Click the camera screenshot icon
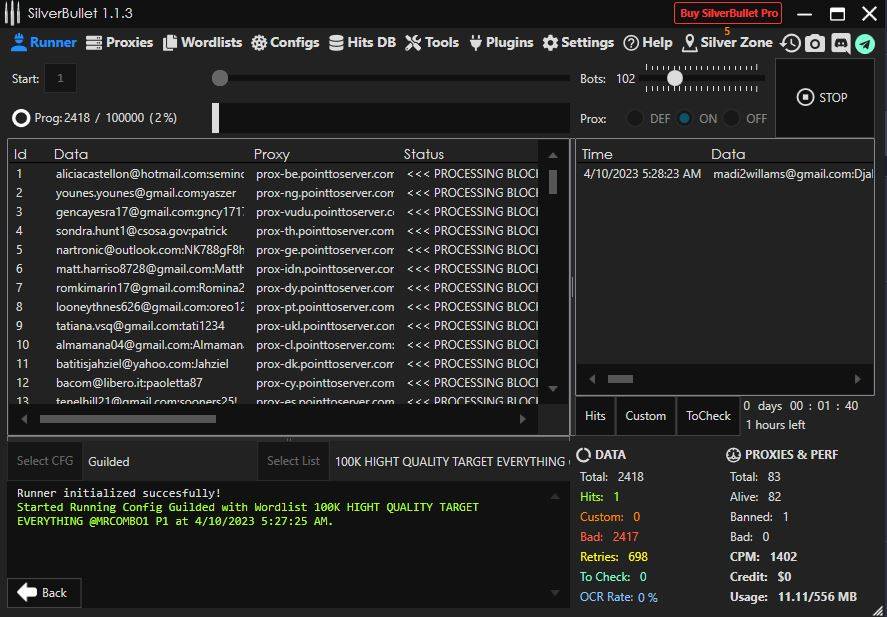The width and height of the screenshot is (887, 617). (x=815, y=43)
